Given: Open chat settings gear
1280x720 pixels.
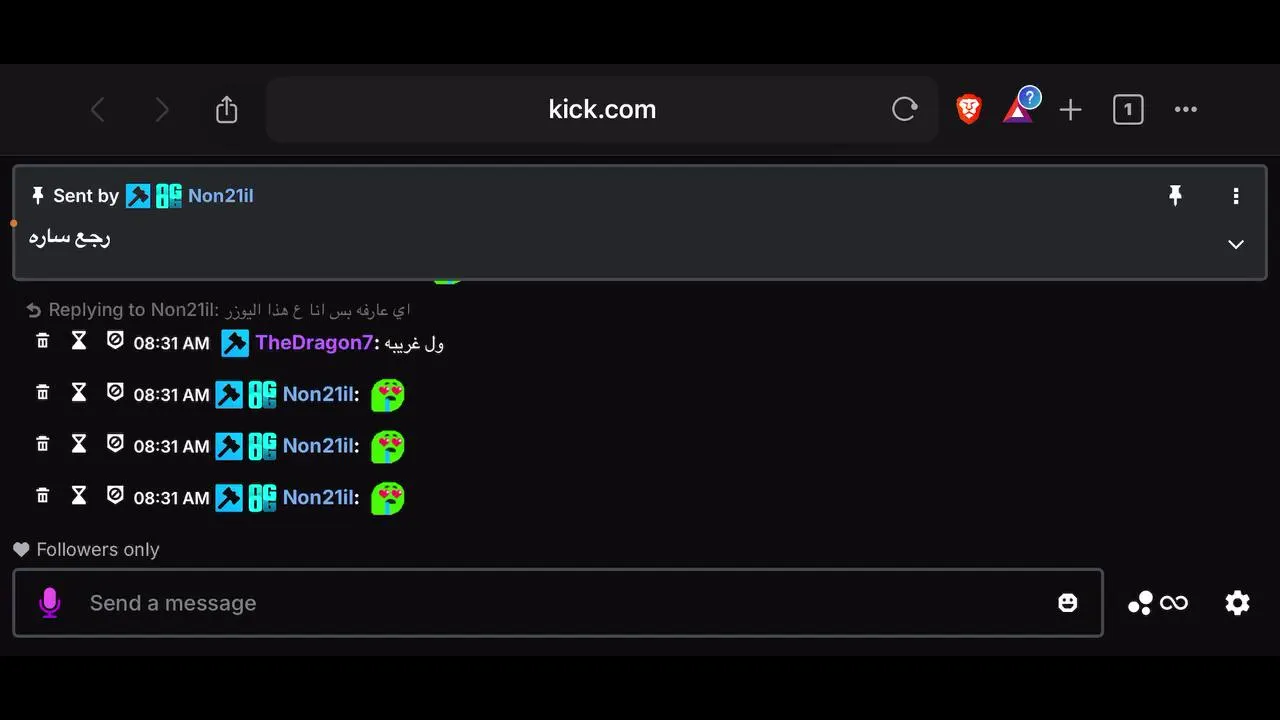Looking at the screenshot, I should click(1238, 602).
